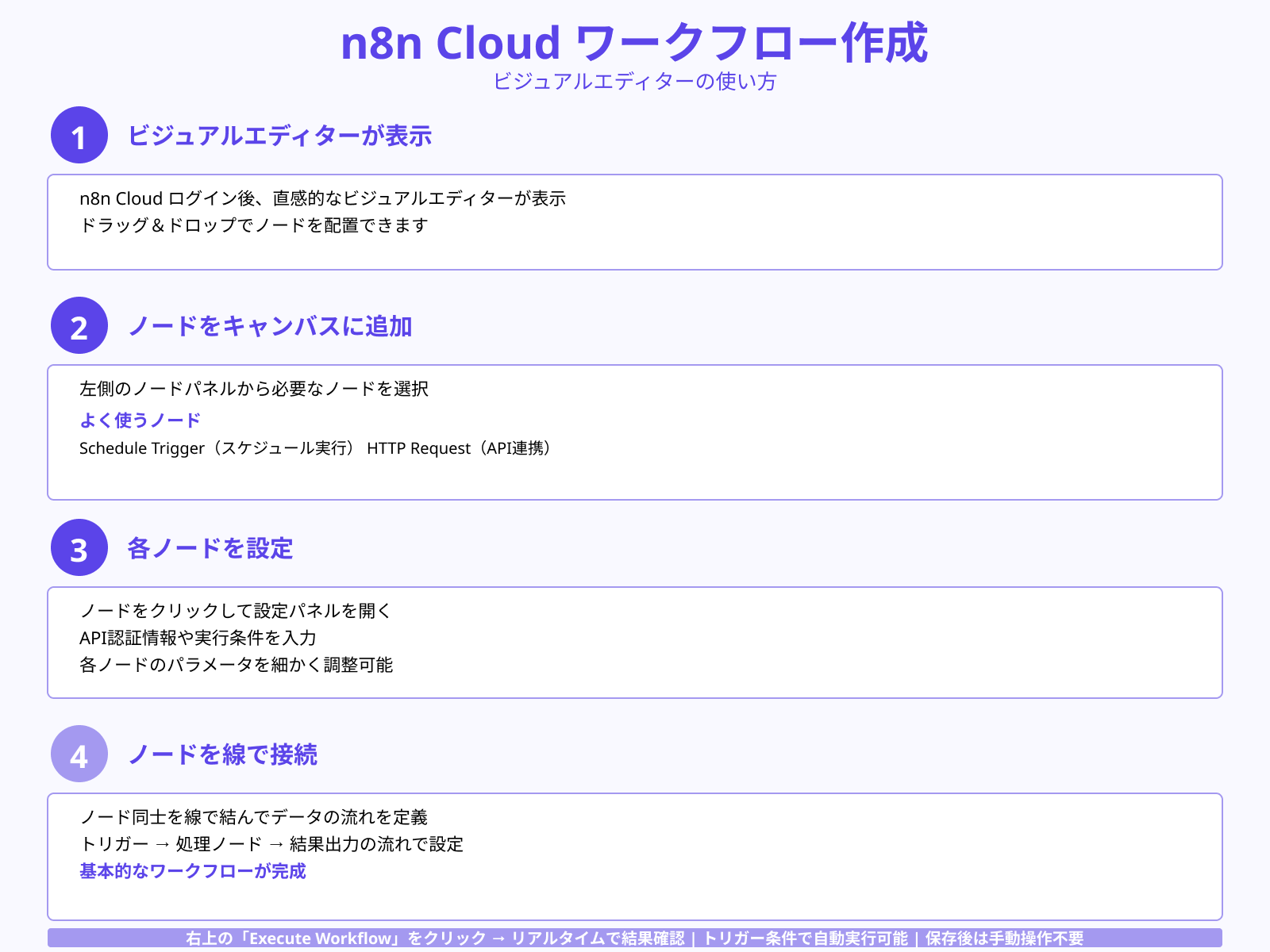Image resolution: width=1270 pixels, height=952 pixels.
Task: Select the ノードをキャンバスに追加 heading
Action: (271, 326)
